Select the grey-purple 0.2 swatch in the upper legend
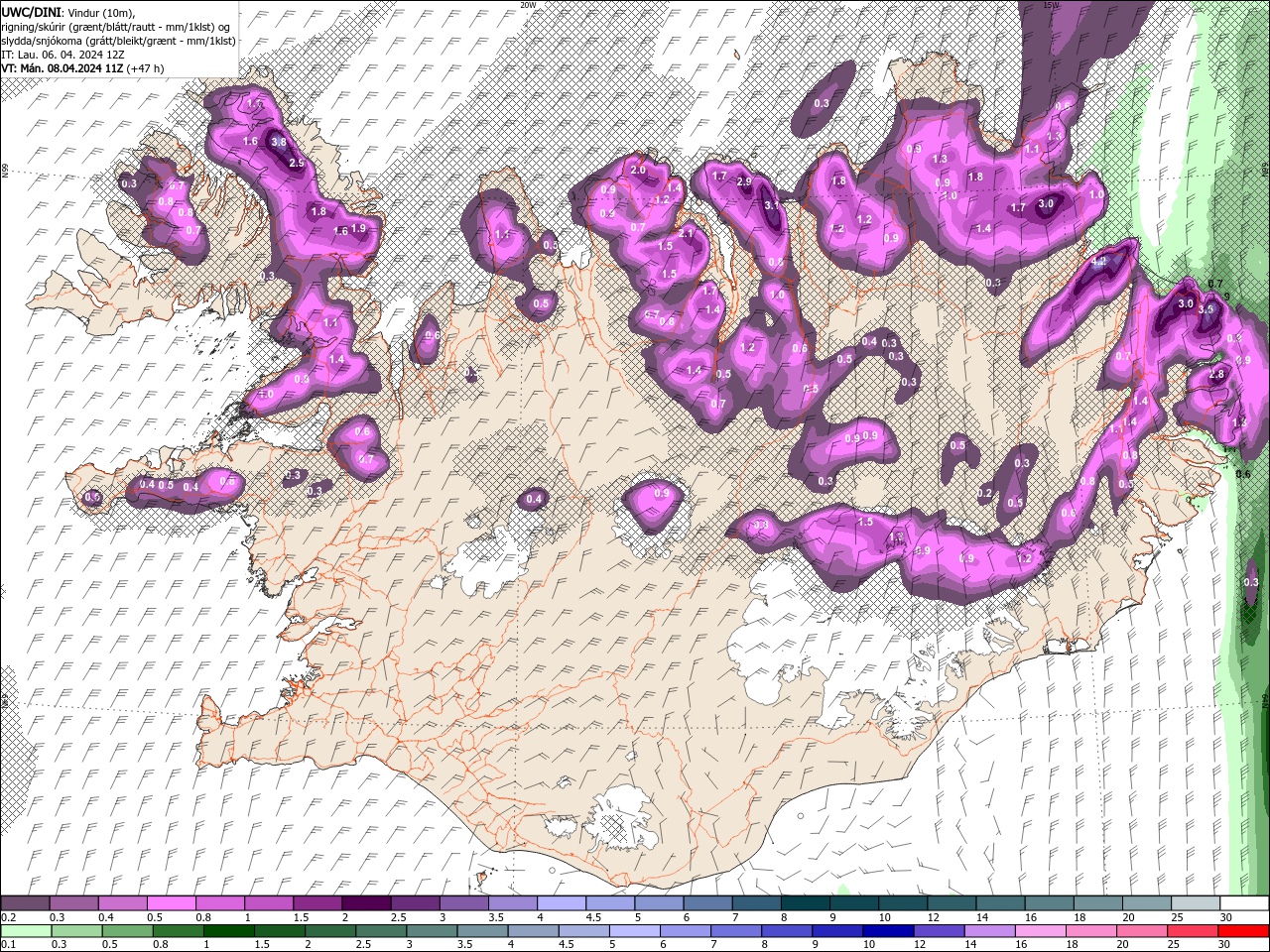This screenshot has height=952, width=1270. point(25,902)
